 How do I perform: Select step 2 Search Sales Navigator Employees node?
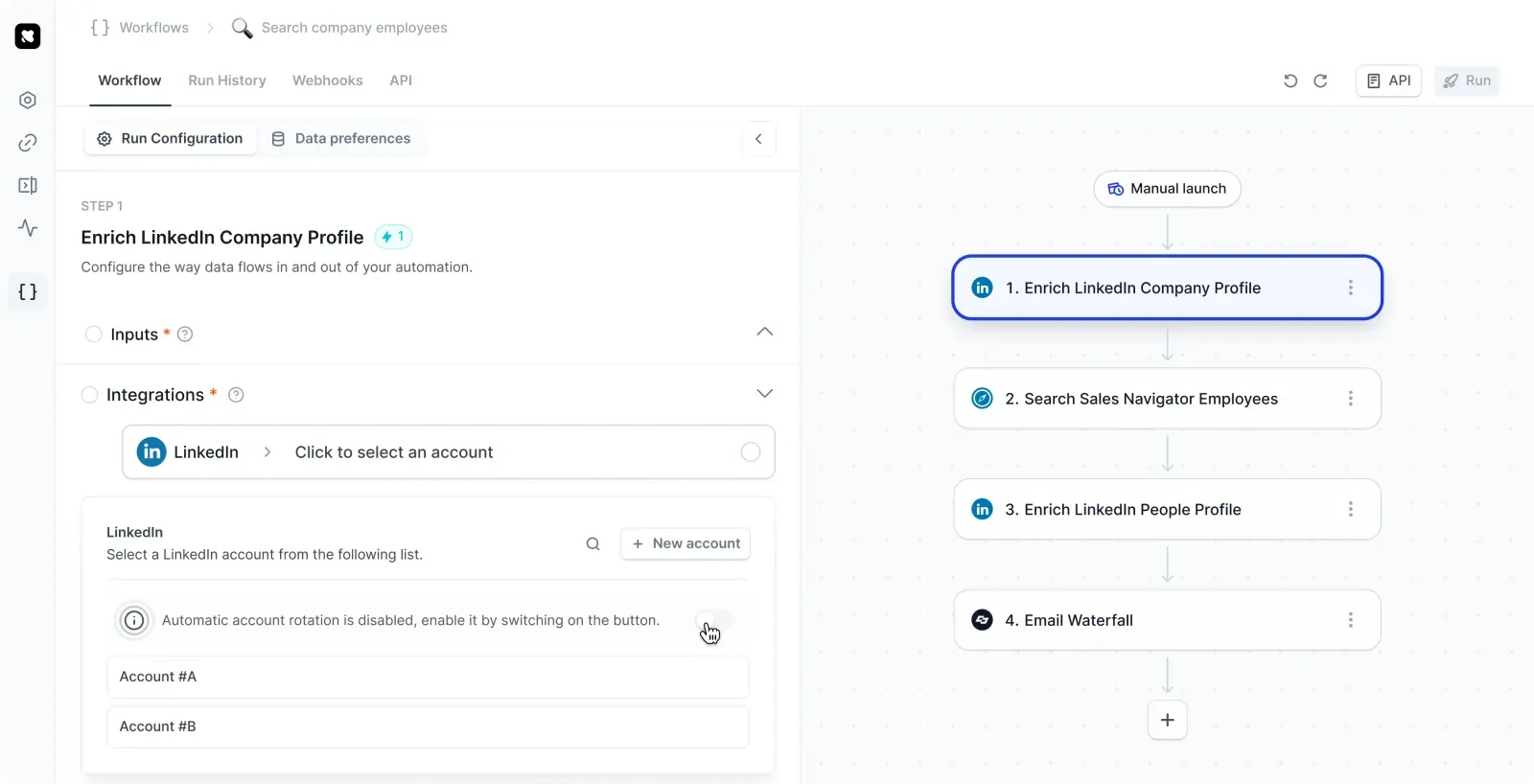click(1167, 399)
